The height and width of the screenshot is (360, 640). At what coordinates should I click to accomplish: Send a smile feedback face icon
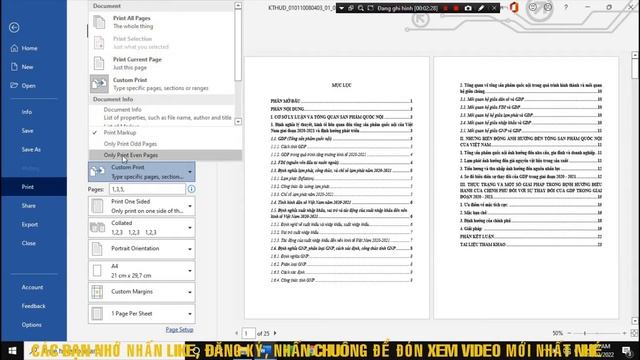click(533, 7)
